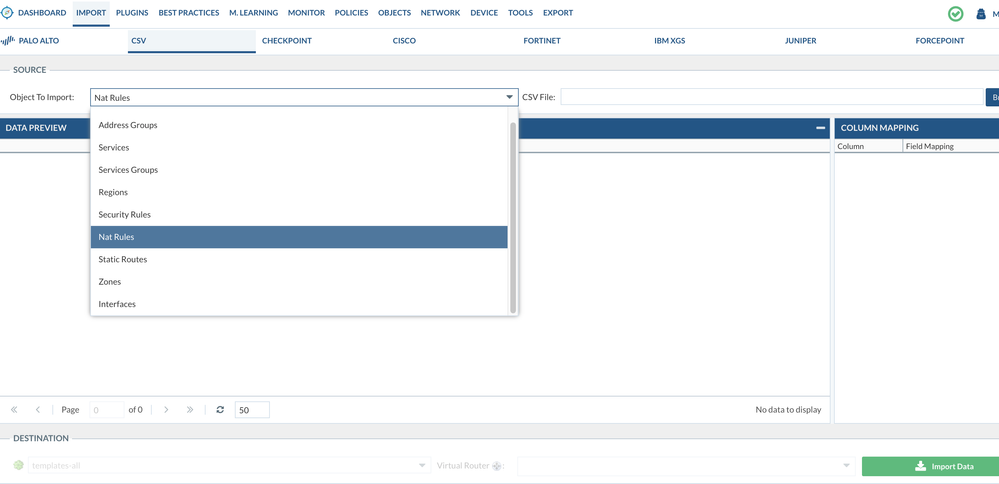Open the Tools menu
Viewport: 999px width, 484px height.
521,13
